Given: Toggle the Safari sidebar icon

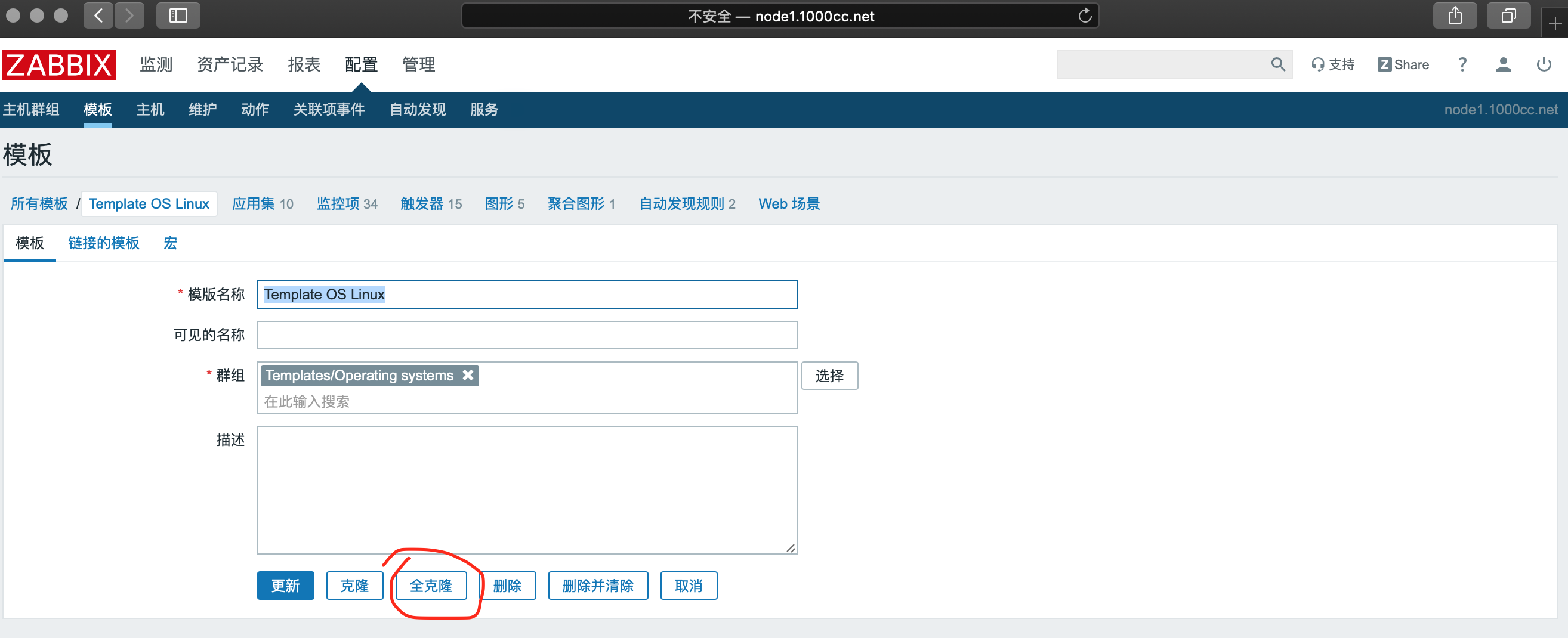Looking at the screenshot, I should point(178,16).
